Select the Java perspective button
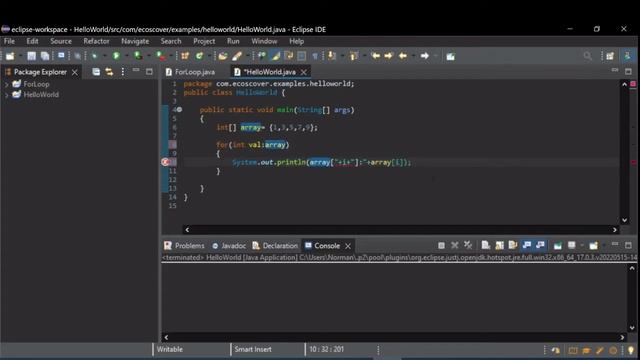The height and width of the screenshot is (360, 640). (627, 56)
